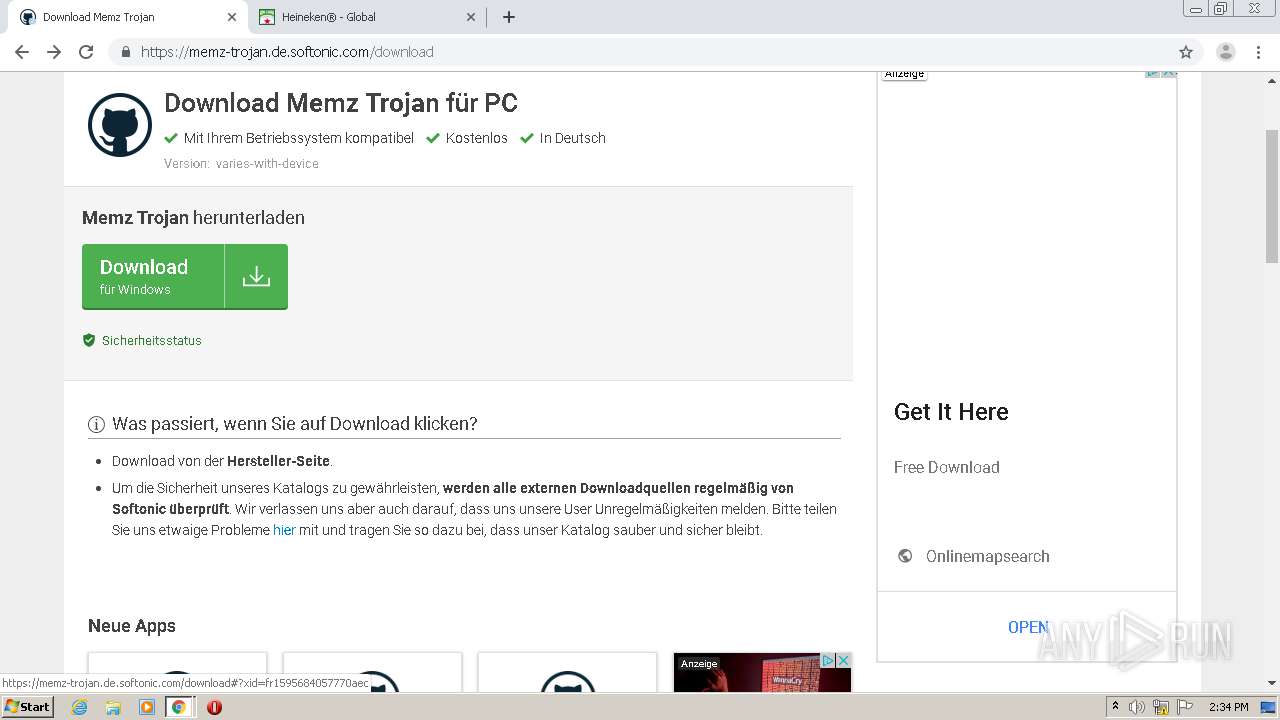This screenshot has width=1280, height=720.
Task: Go back to previous page
Action: (x=22, y=52)
